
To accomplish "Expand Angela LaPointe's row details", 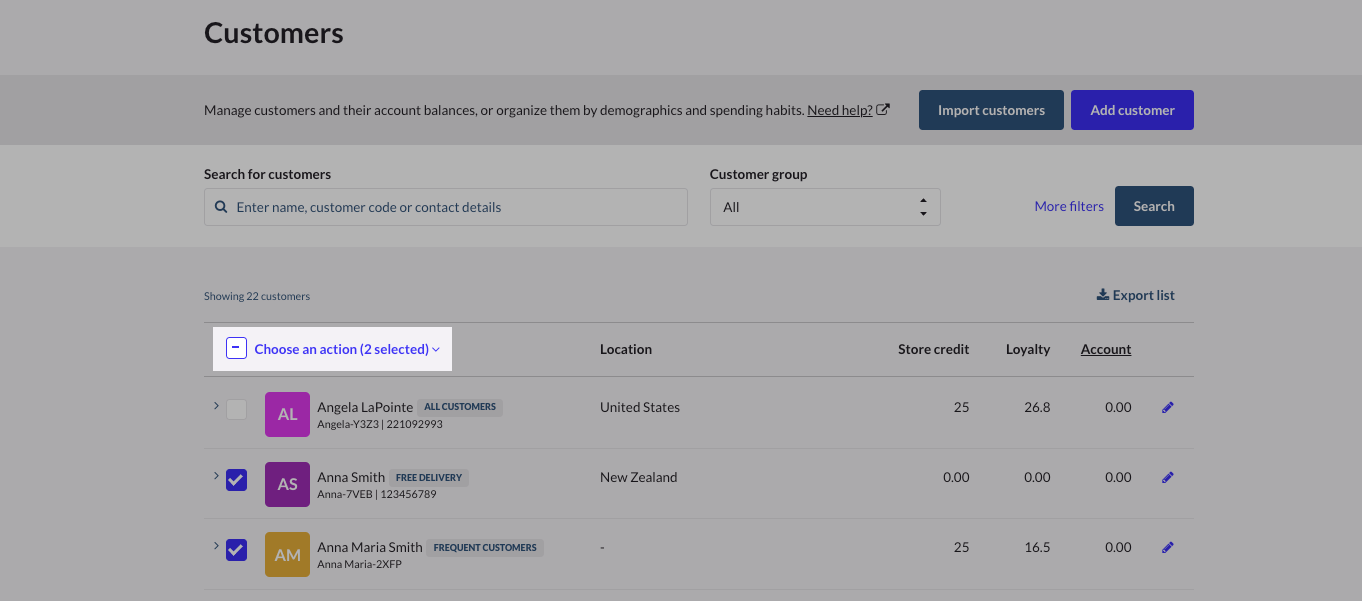I will coord(215,406).
